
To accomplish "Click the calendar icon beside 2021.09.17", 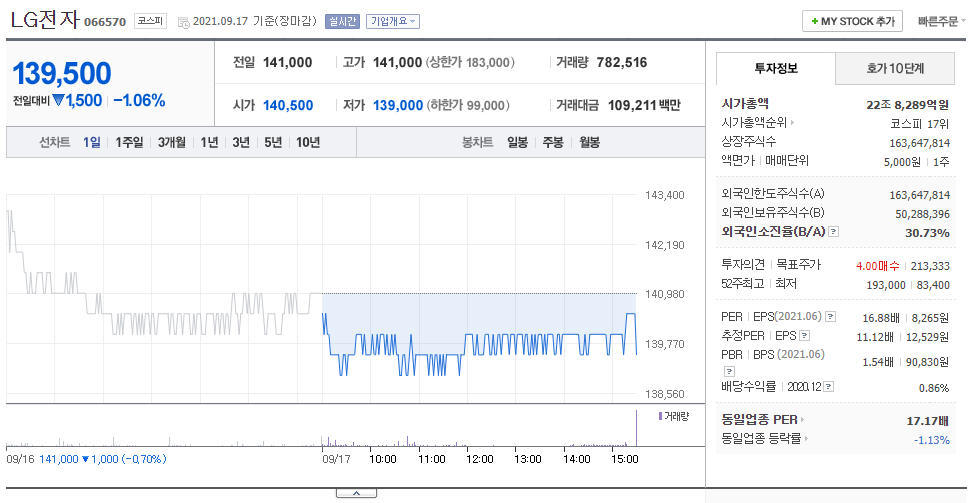I will (x=183, y=22).
